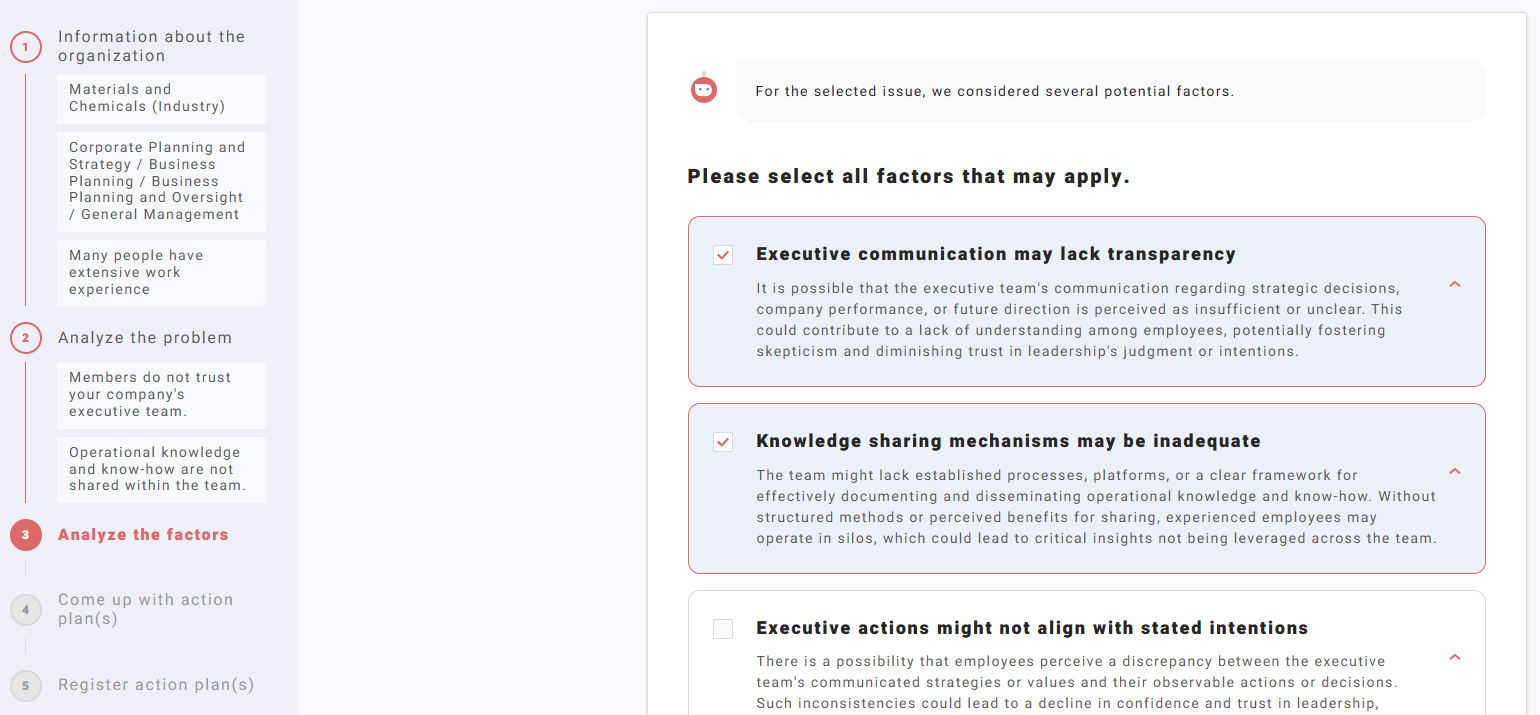Screen dimensions: 1540x715
Task: Collapse the Executive actions factor description
Action: pos(1455,658)
